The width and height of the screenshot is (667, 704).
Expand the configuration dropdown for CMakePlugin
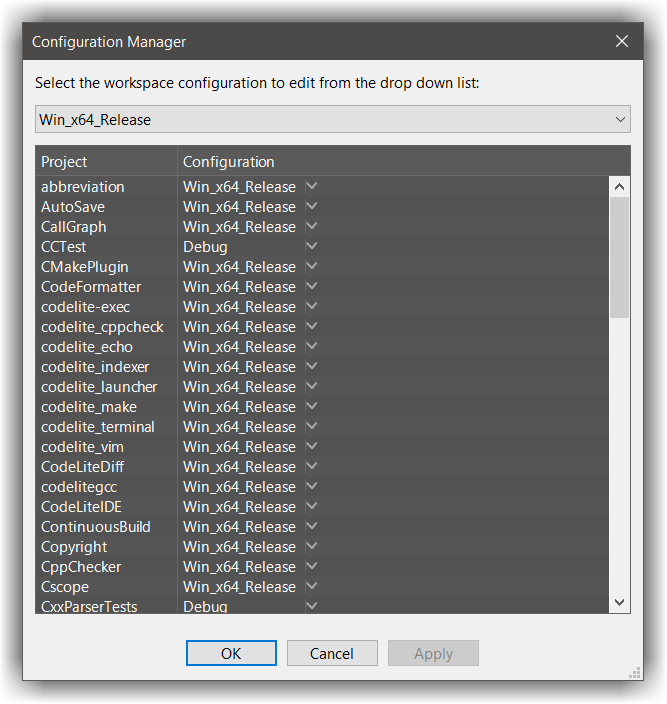[312, 266]
